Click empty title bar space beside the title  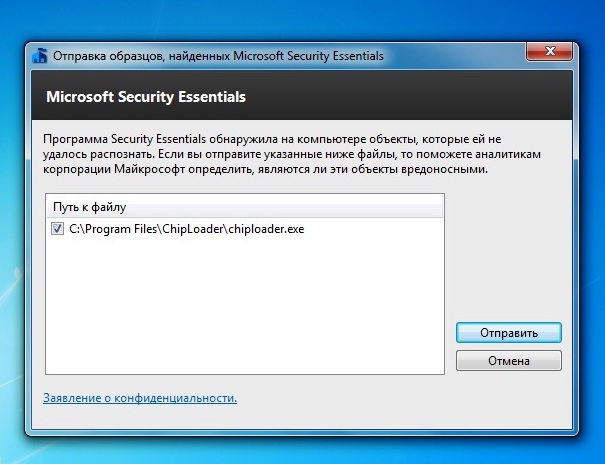pyautogui.click(x=450, y=56)
